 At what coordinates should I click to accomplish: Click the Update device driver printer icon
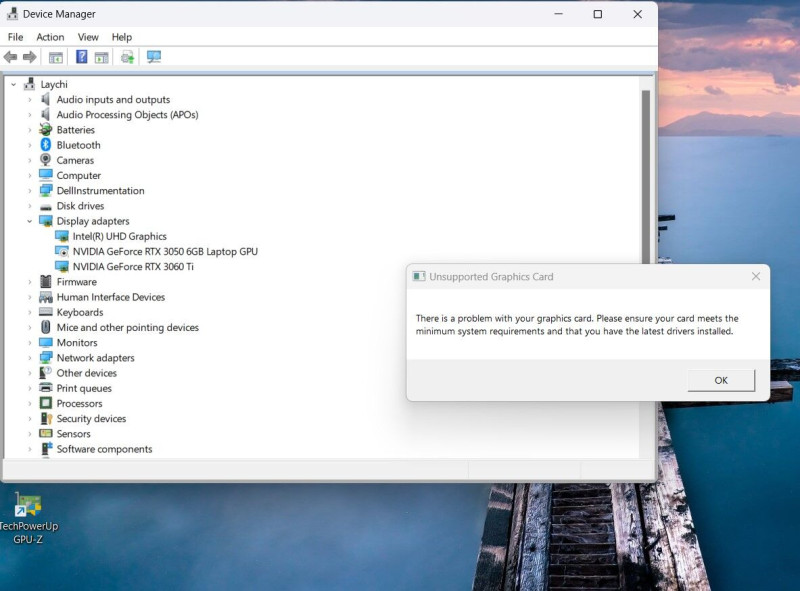click(x=127, y=57)
